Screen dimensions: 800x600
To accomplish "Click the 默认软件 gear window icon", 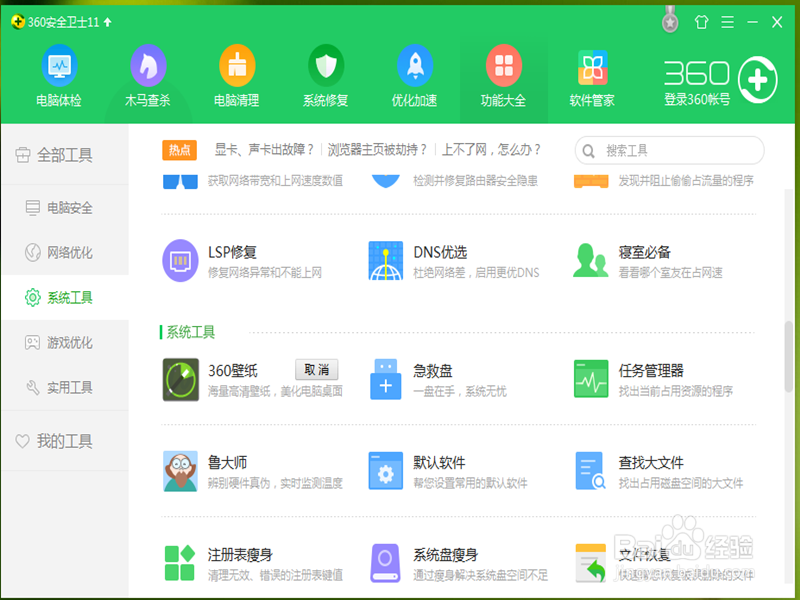I will [x=386, y=471].
